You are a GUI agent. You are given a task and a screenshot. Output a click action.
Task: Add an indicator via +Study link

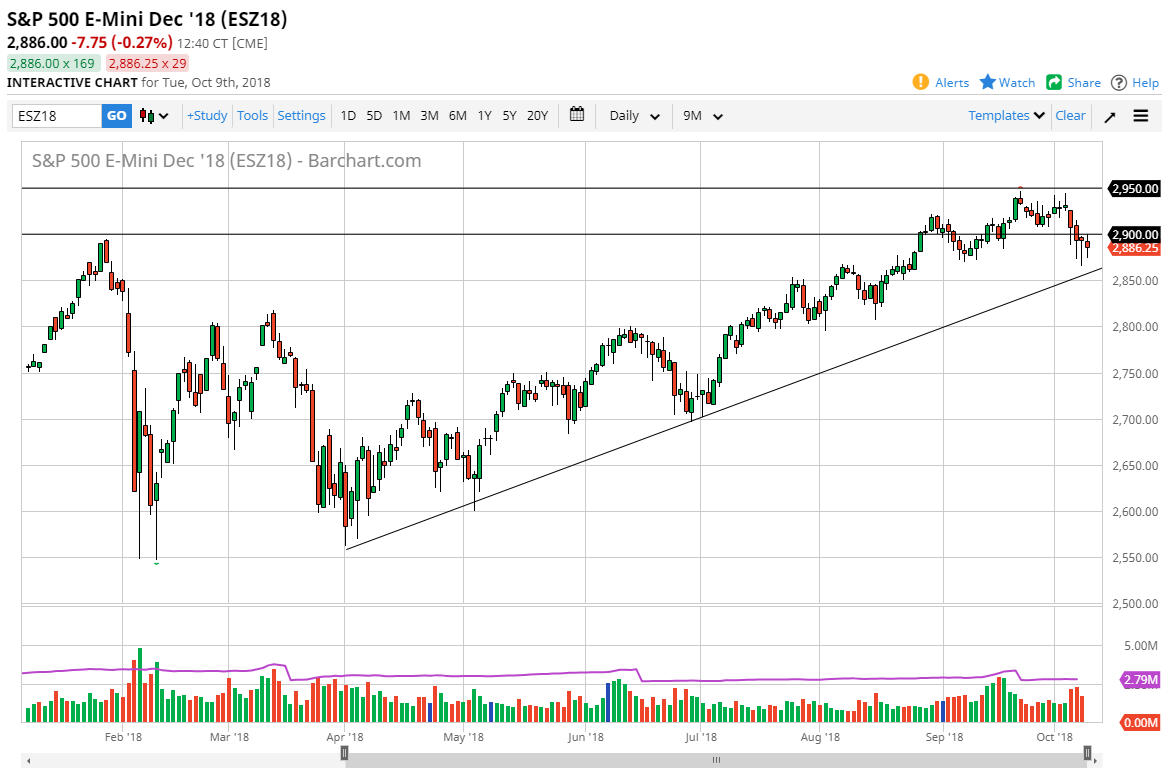(x=206, y=115)
